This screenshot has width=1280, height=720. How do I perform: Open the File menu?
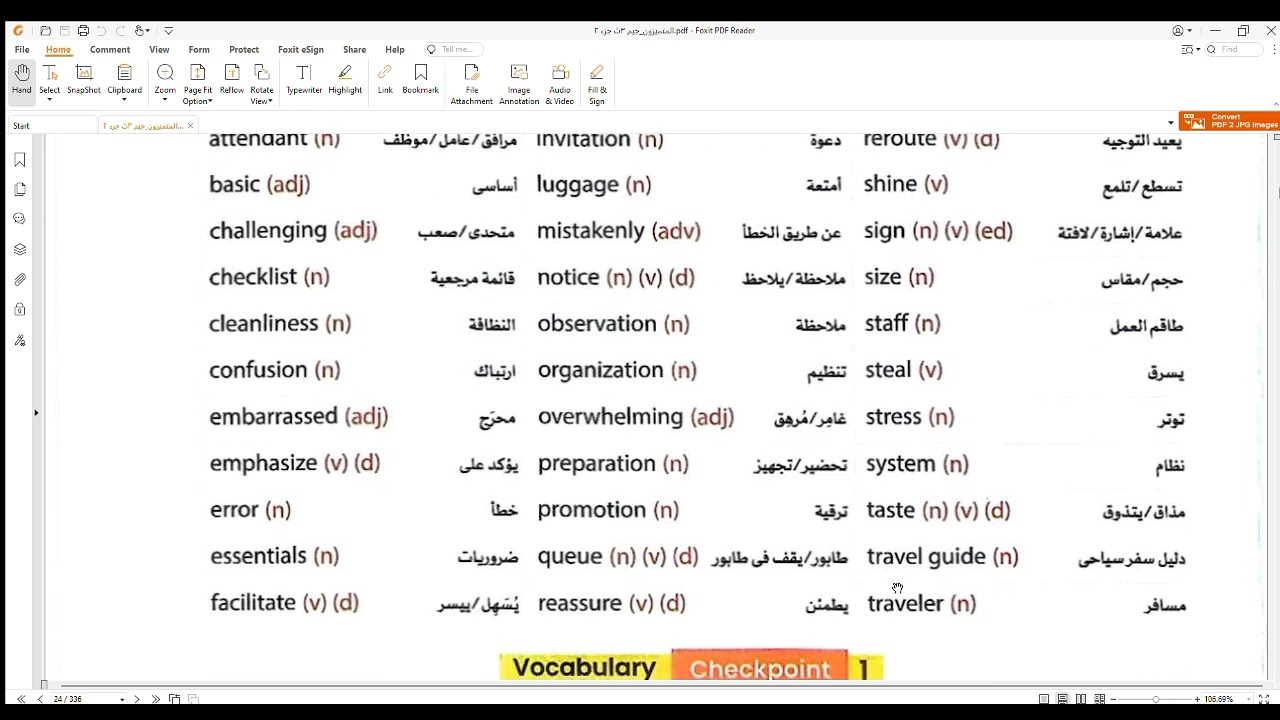22,49
